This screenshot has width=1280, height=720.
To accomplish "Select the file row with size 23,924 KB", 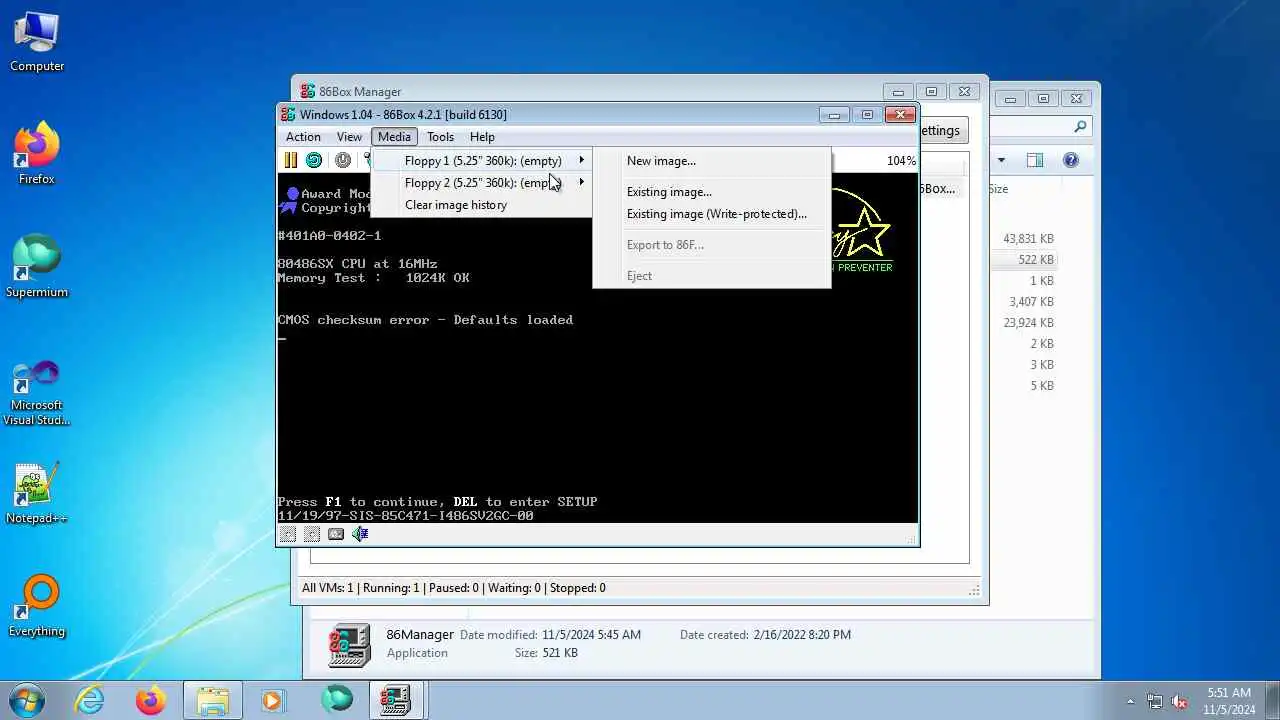I will (x=1026, y=323).
